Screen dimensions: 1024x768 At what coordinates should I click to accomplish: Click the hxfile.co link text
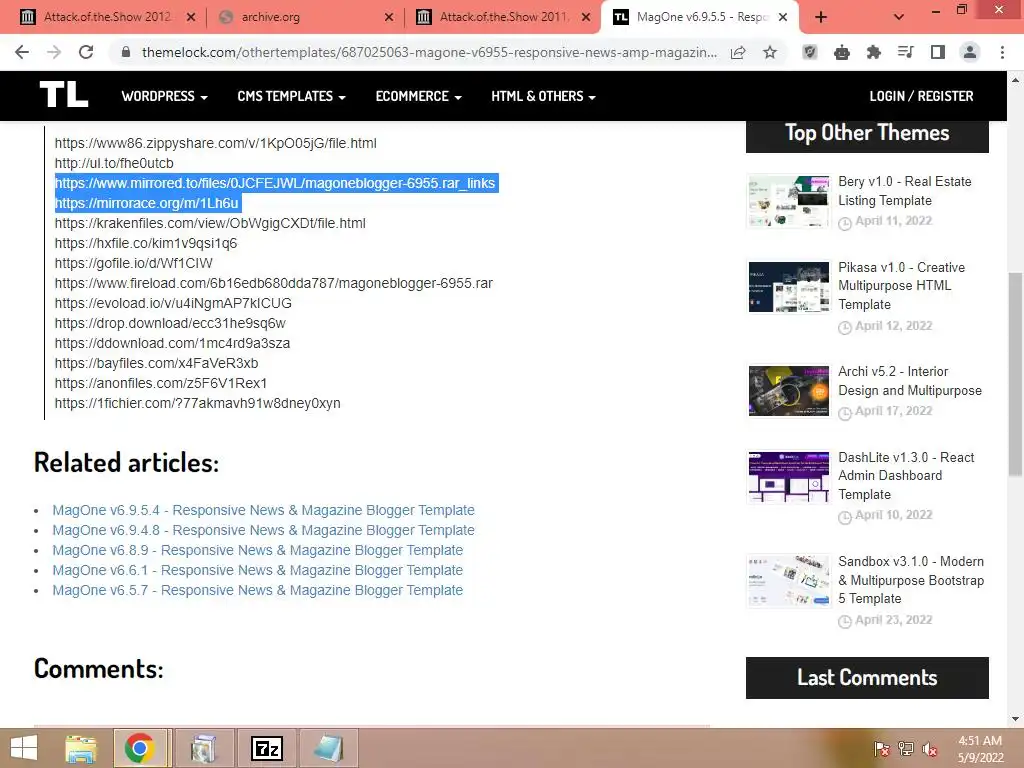146,243
